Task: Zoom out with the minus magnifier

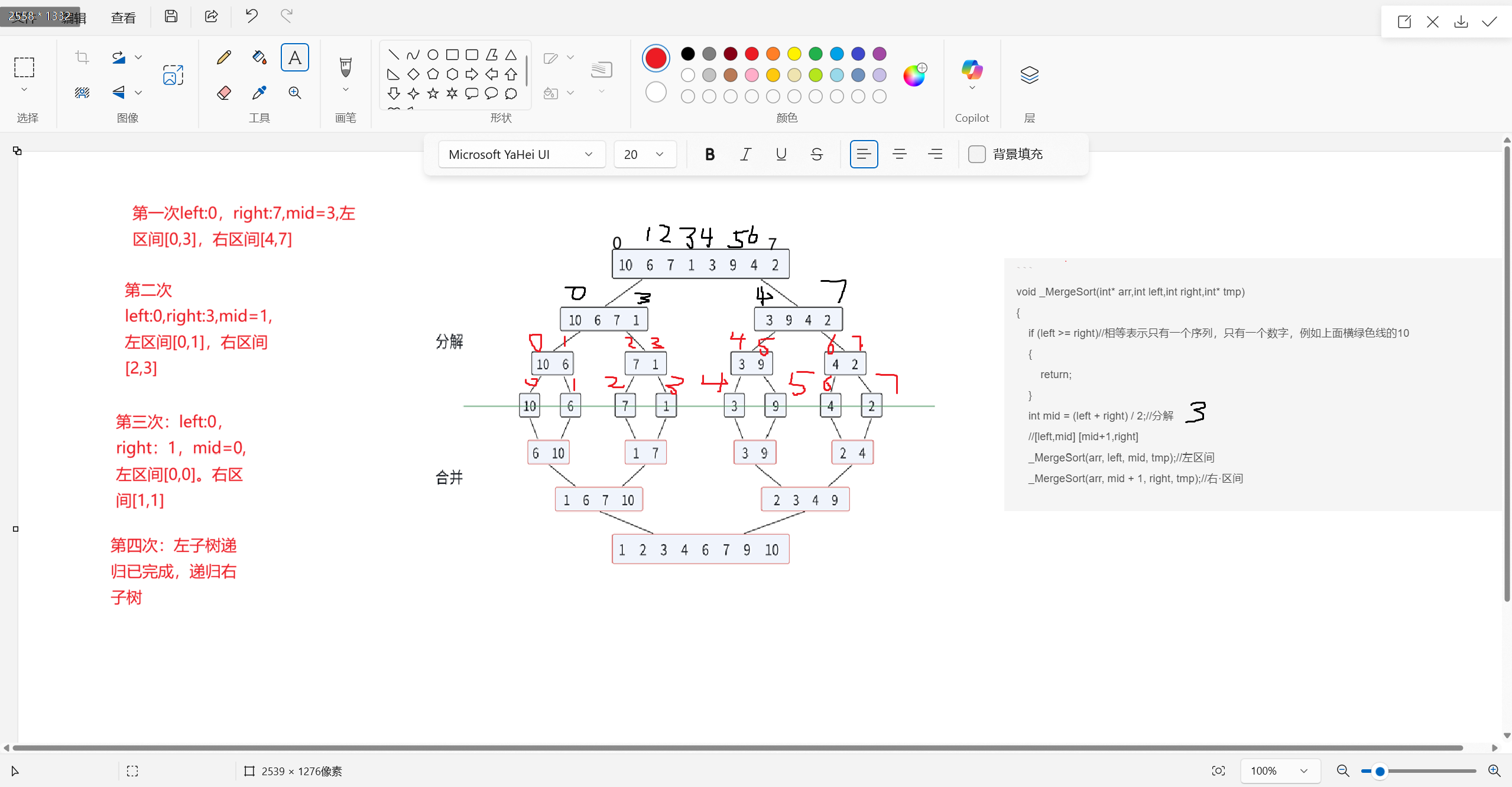Action: (x=1343, y=771)
